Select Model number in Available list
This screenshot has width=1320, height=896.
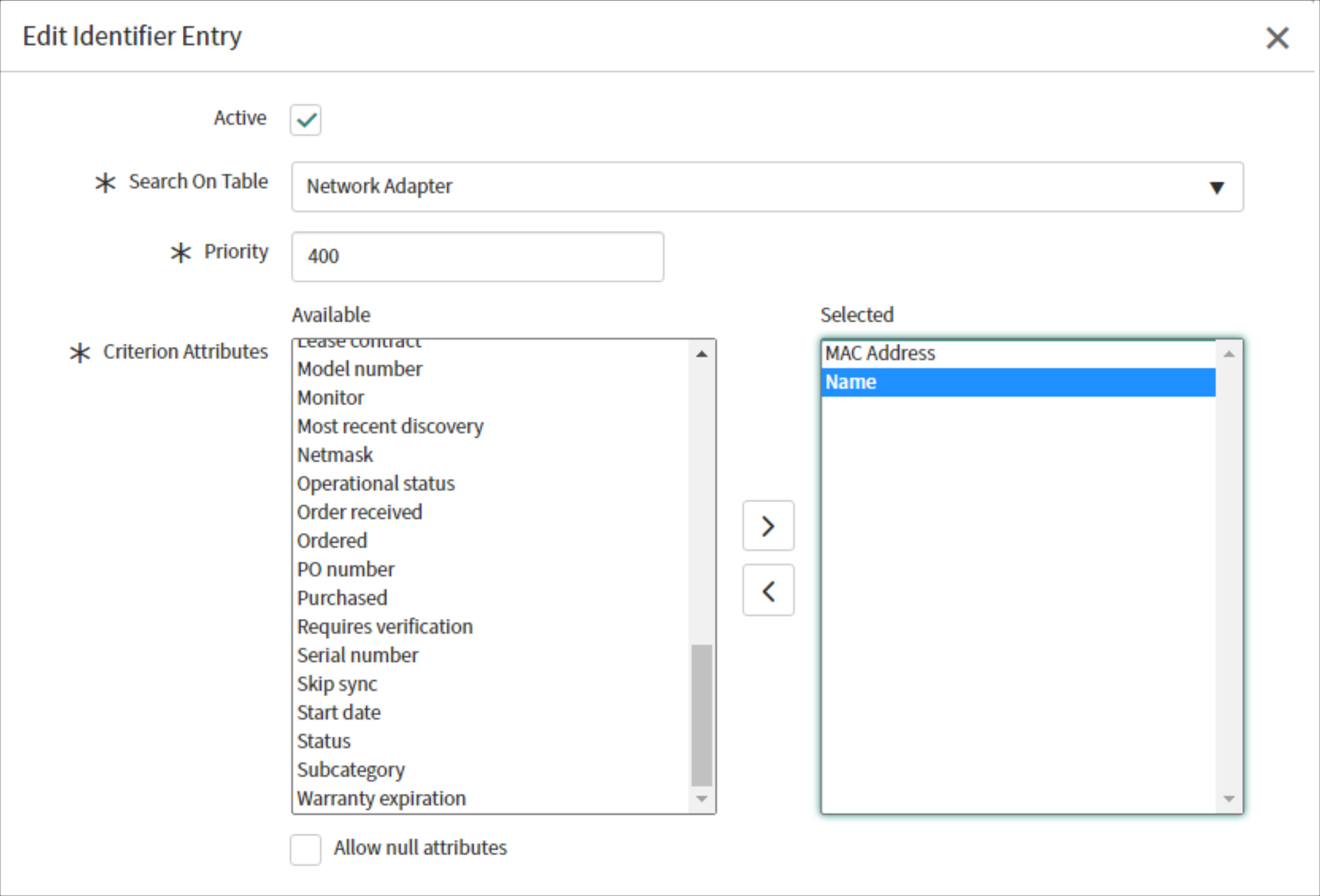click(x=492, y=370)
